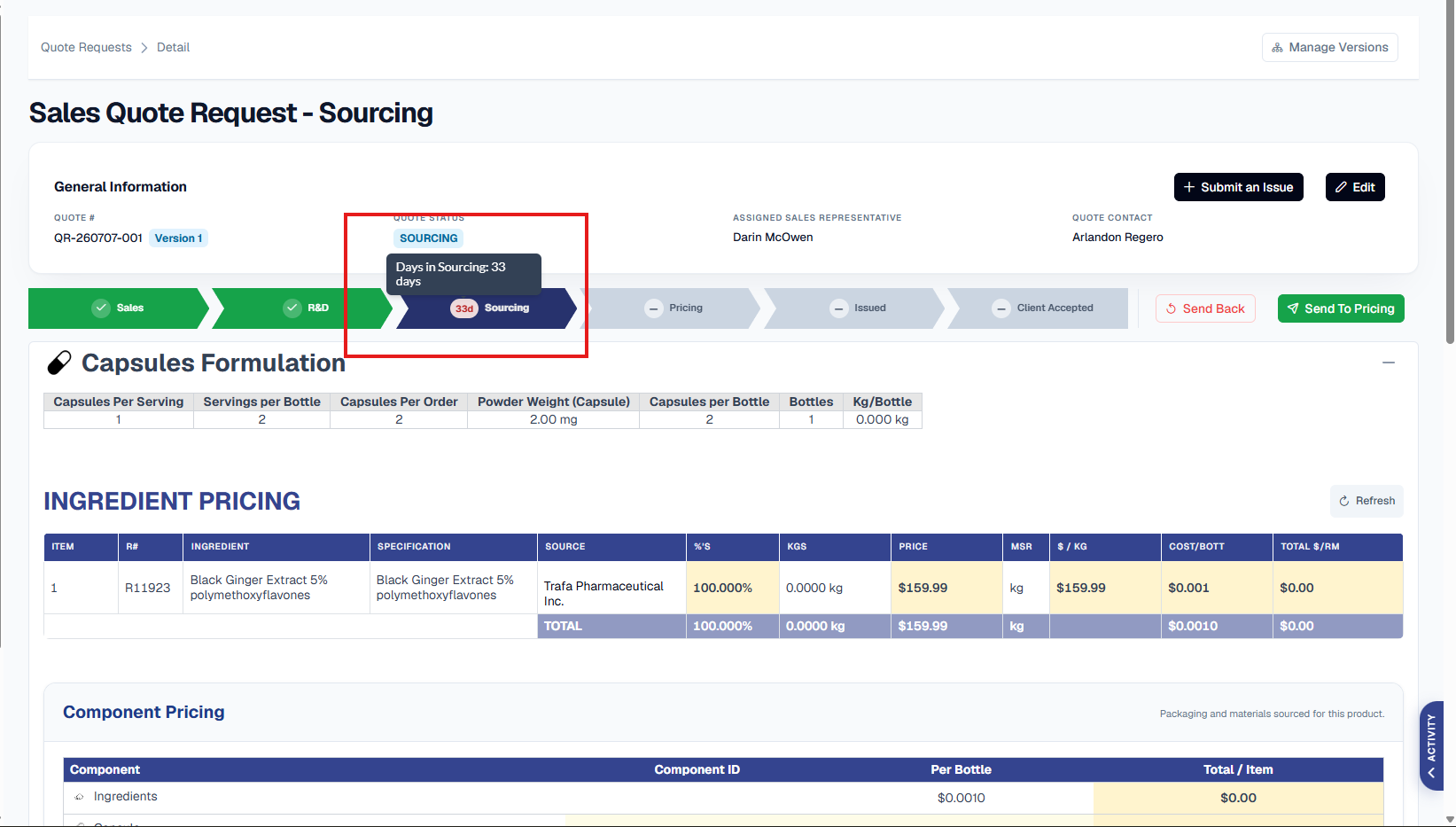Click Submit an Issue button
1456x827 pixels.
1238,187
